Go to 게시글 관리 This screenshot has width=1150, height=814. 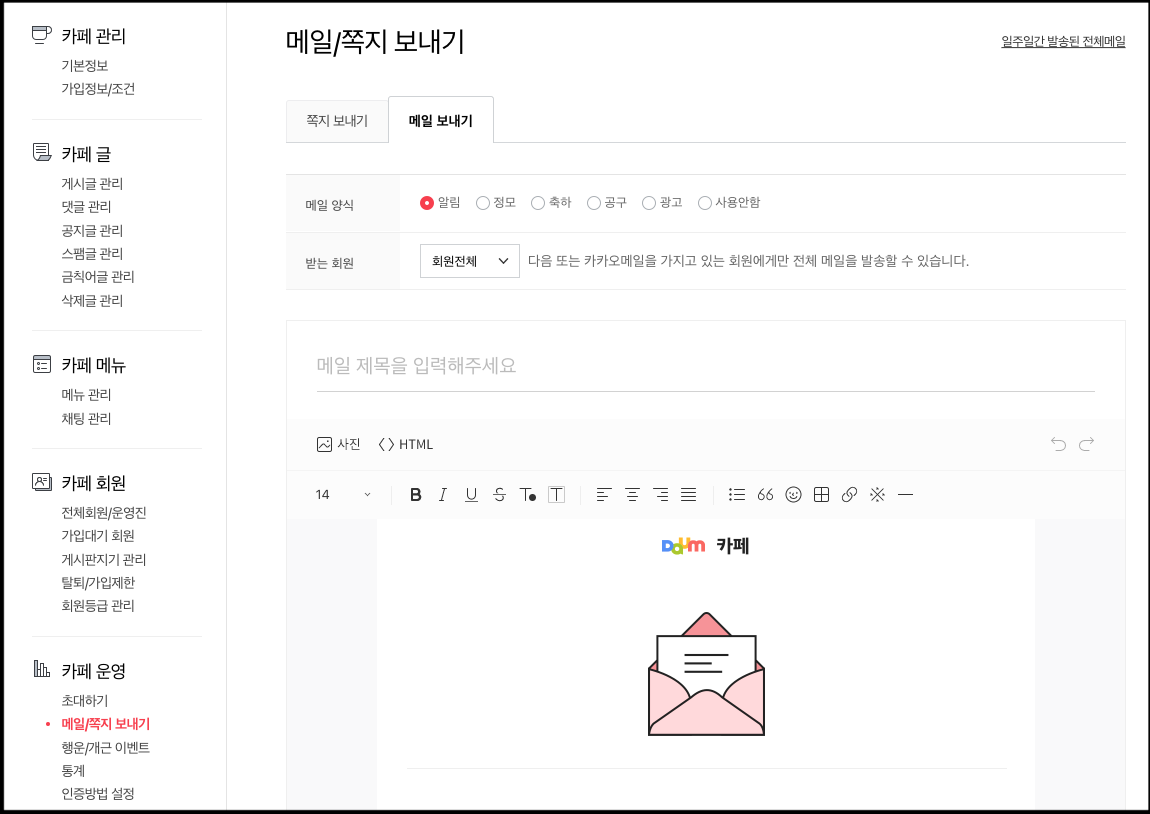coord(92,183)
